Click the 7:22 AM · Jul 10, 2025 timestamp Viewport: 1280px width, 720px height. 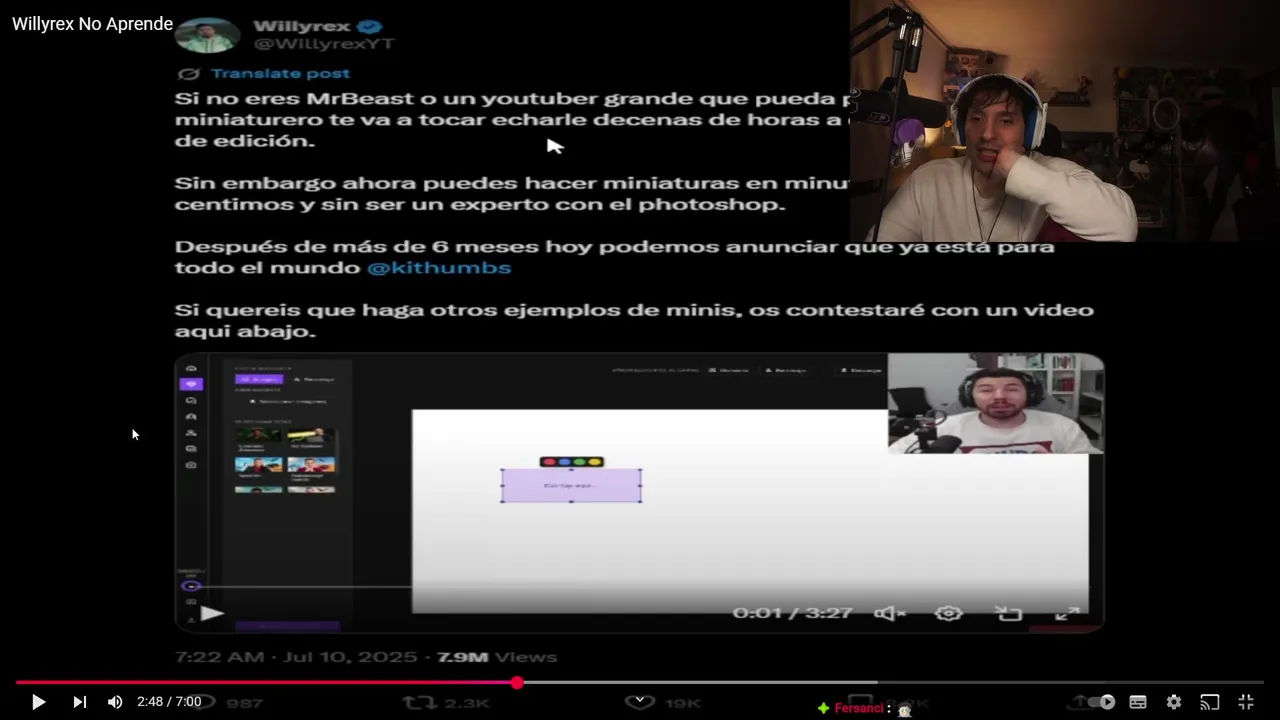pyautogui.click(x=295, y=657)
